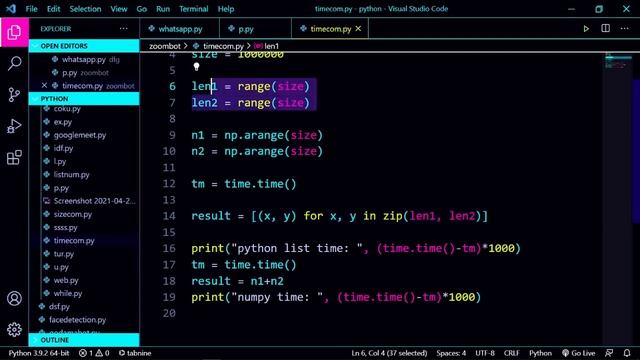This screenshot has height=360, width=640.
Task: Change the UTF-8 file encoding
Action: point(485,353)
